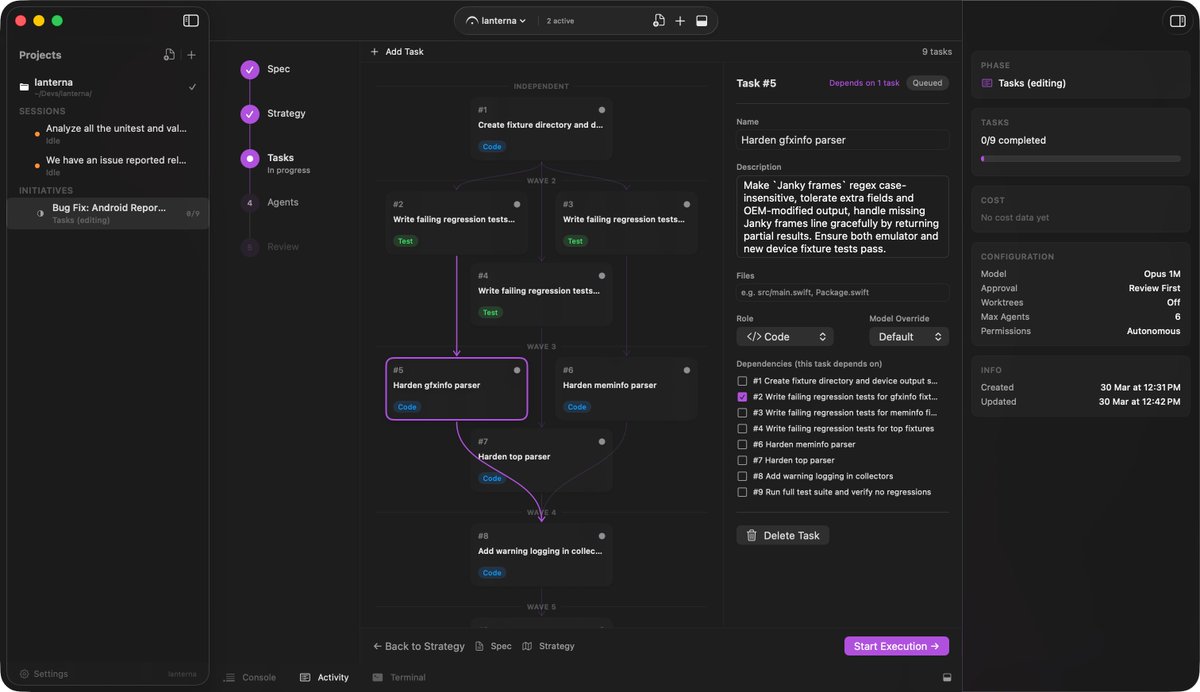Click the Terminal tab icon

point(377,677)
